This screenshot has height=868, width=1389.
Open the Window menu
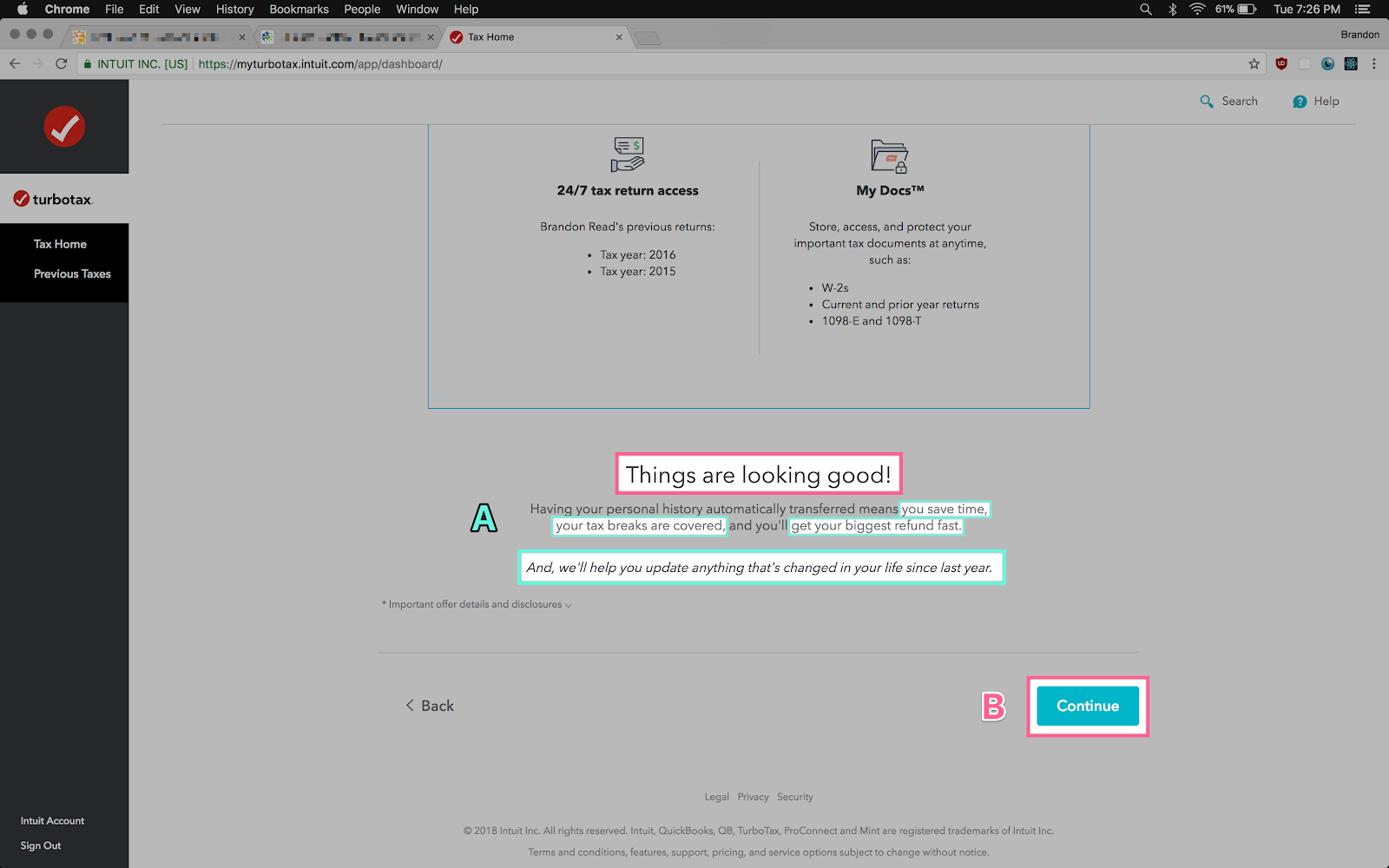[418, 9]
